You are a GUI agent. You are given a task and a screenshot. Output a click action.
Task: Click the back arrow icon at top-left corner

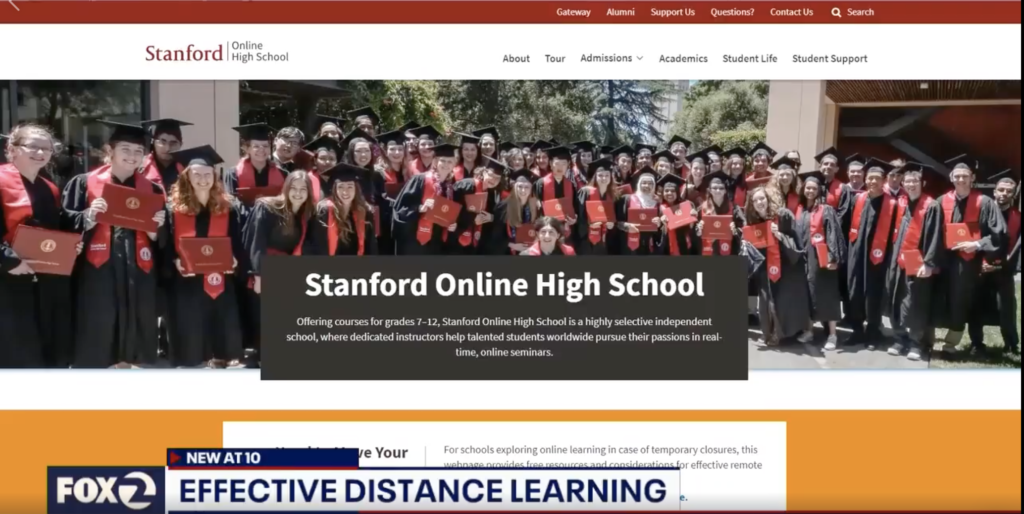(x=14, y=5)
